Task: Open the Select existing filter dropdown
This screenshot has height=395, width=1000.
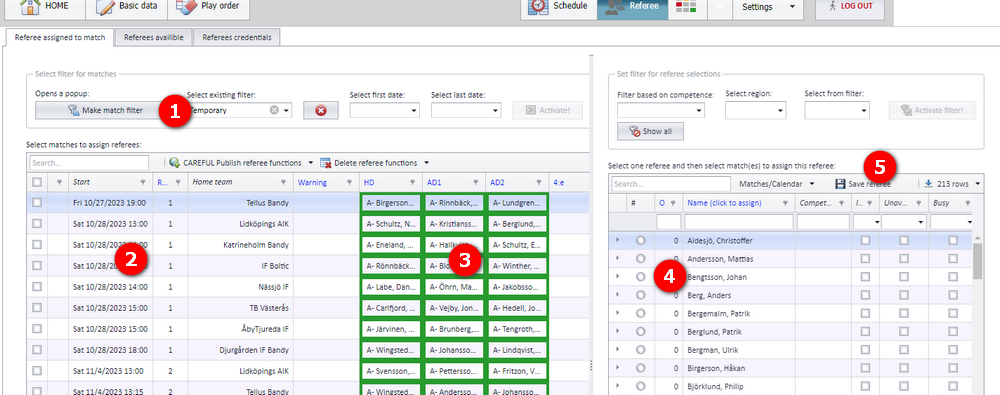Action: [287, 110]
